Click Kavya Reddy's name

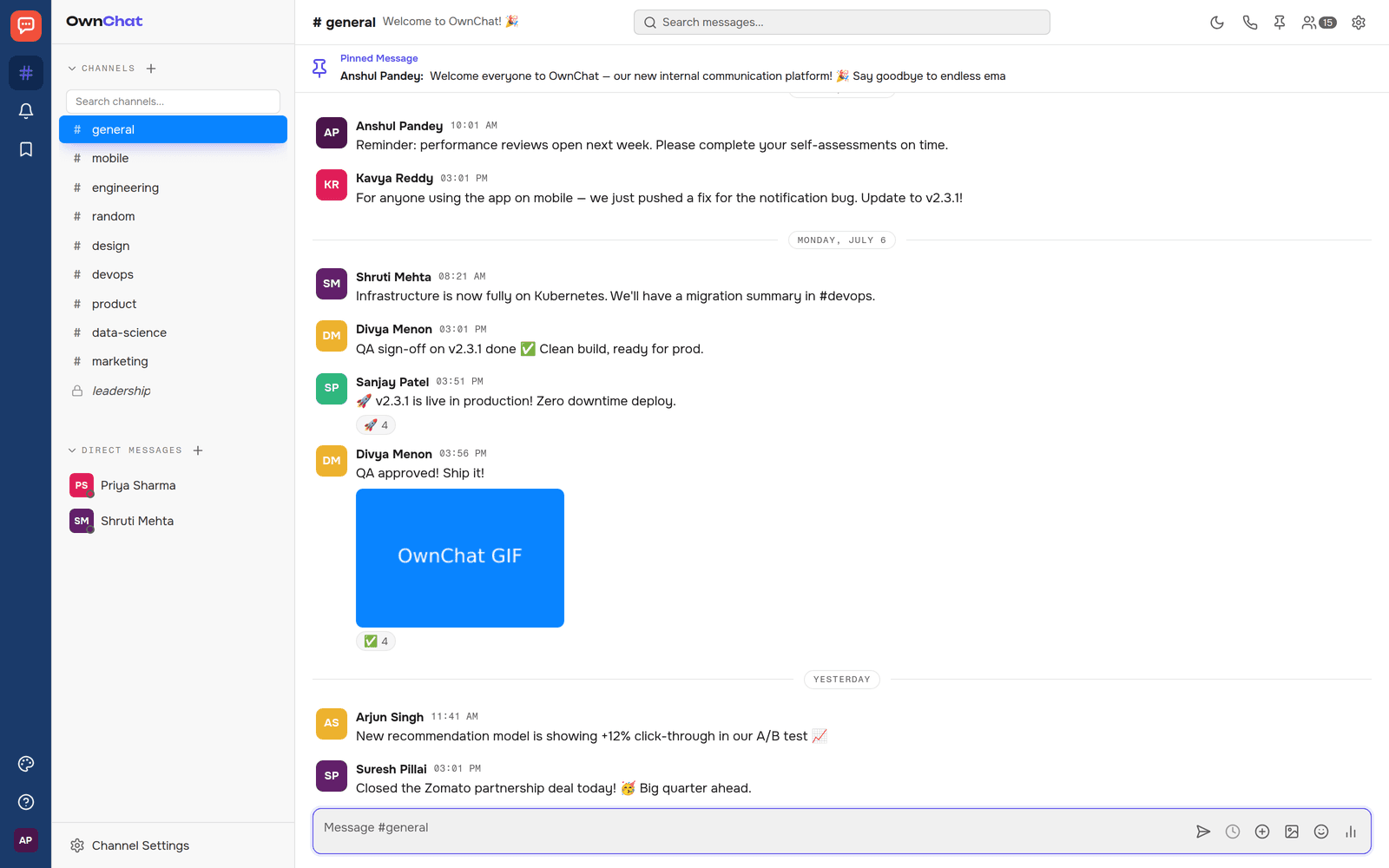(x=394, y=178)
